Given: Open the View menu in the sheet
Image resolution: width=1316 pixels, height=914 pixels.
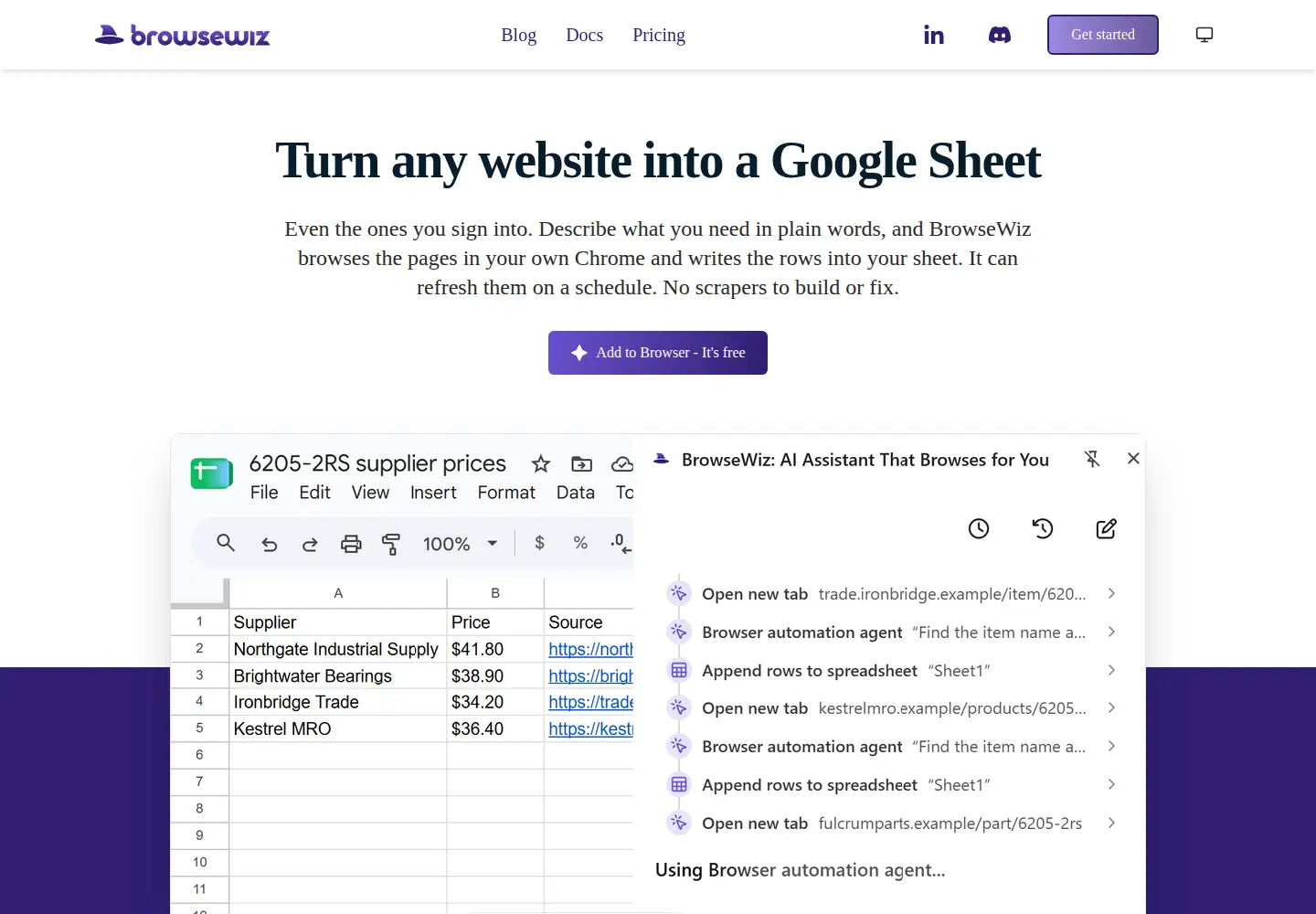Looking at the screenshot, I should pos(370,493).
